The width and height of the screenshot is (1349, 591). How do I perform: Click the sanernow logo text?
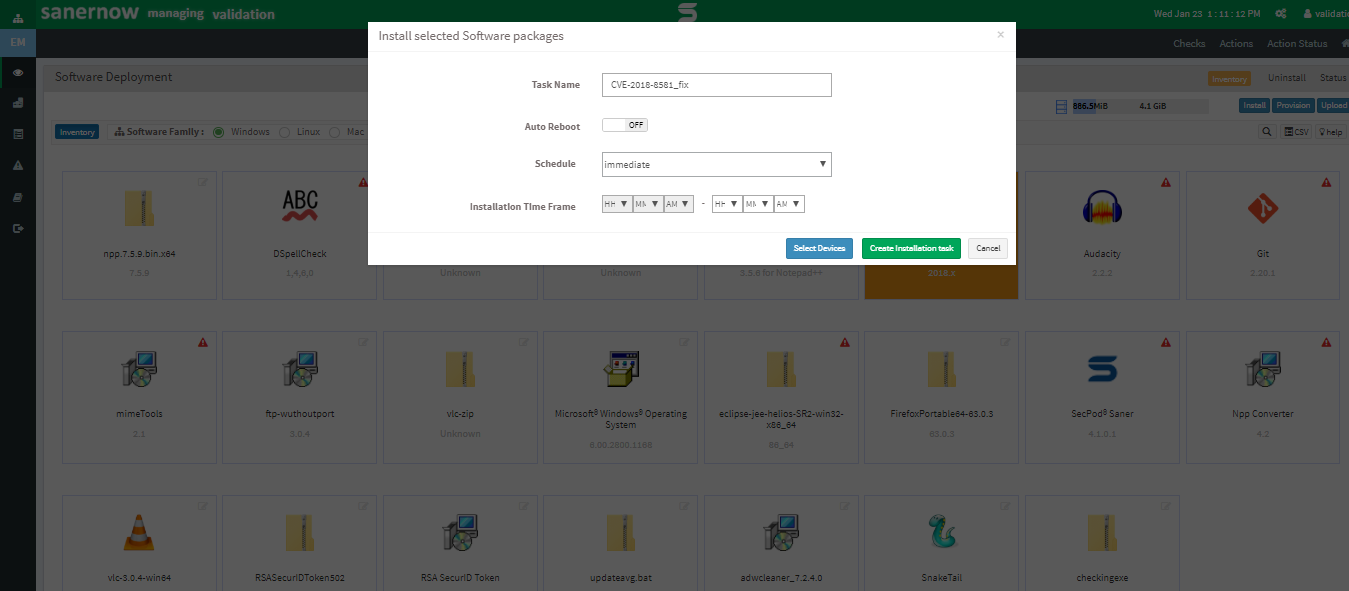[x=91, y=13]
